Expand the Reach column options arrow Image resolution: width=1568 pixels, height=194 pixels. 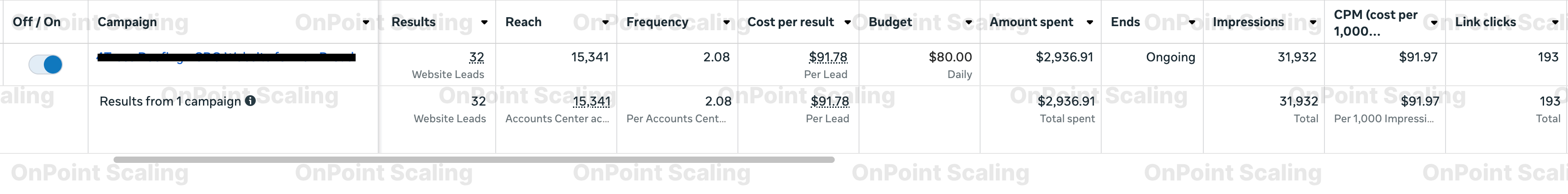(x=605, y=23)
